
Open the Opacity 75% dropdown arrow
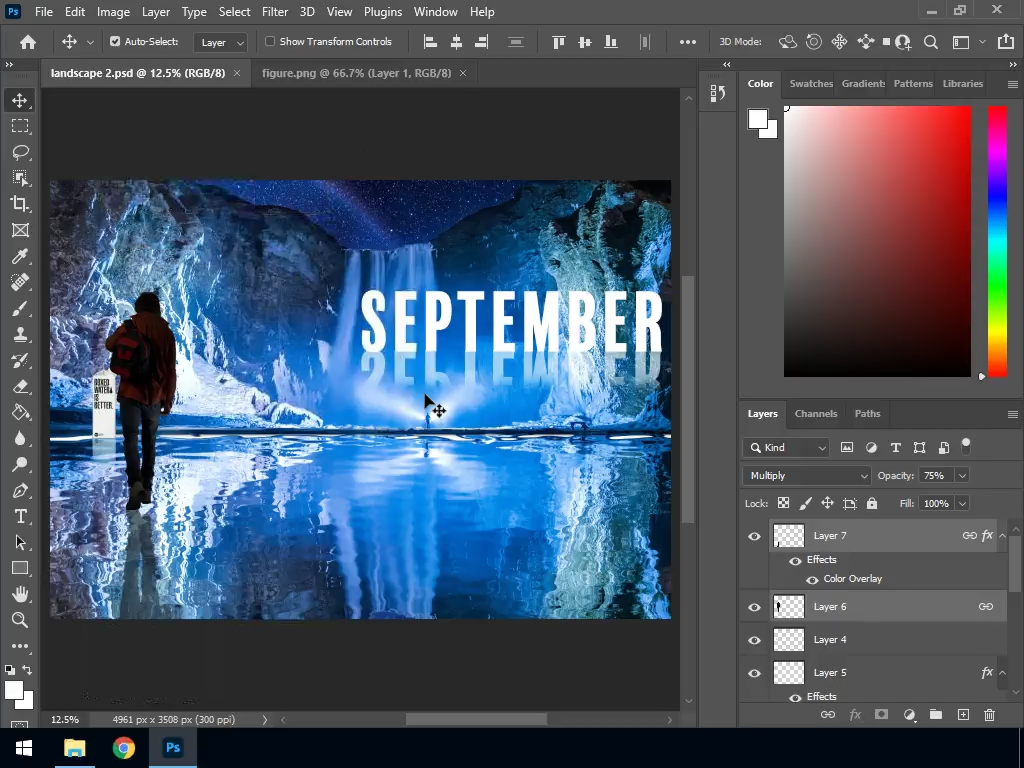coord(962,476)
